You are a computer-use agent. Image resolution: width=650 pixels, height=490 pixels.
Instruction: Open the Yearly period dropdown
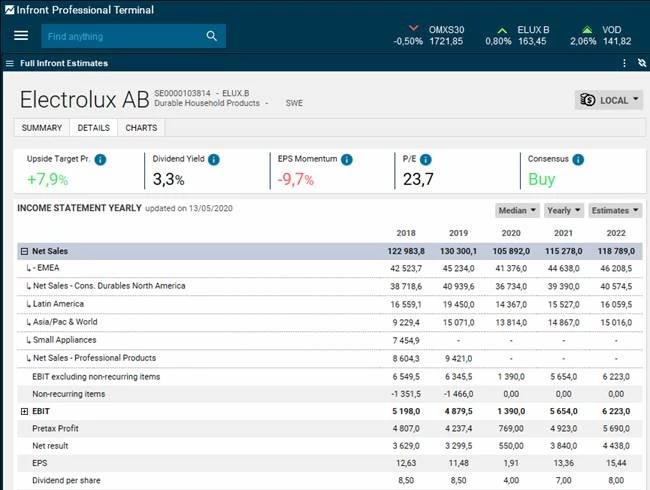click(x=564, y=211)
